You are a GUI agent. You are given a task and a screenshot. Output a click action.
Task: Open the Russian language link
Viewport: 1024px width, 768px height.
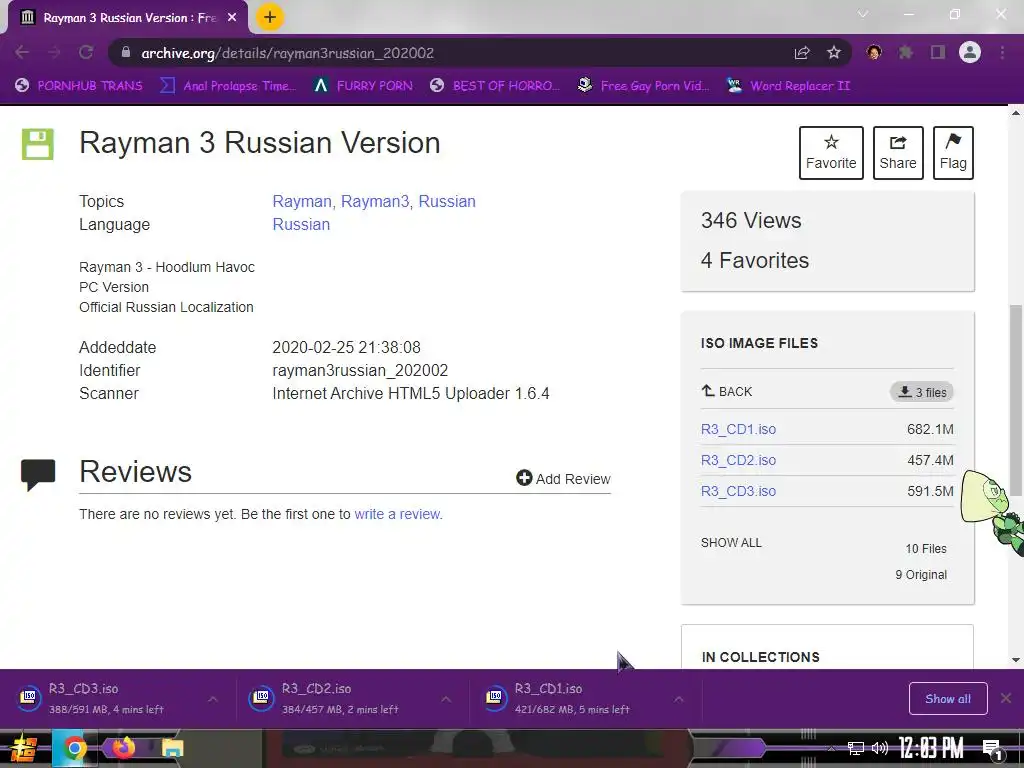coord(301,224)
